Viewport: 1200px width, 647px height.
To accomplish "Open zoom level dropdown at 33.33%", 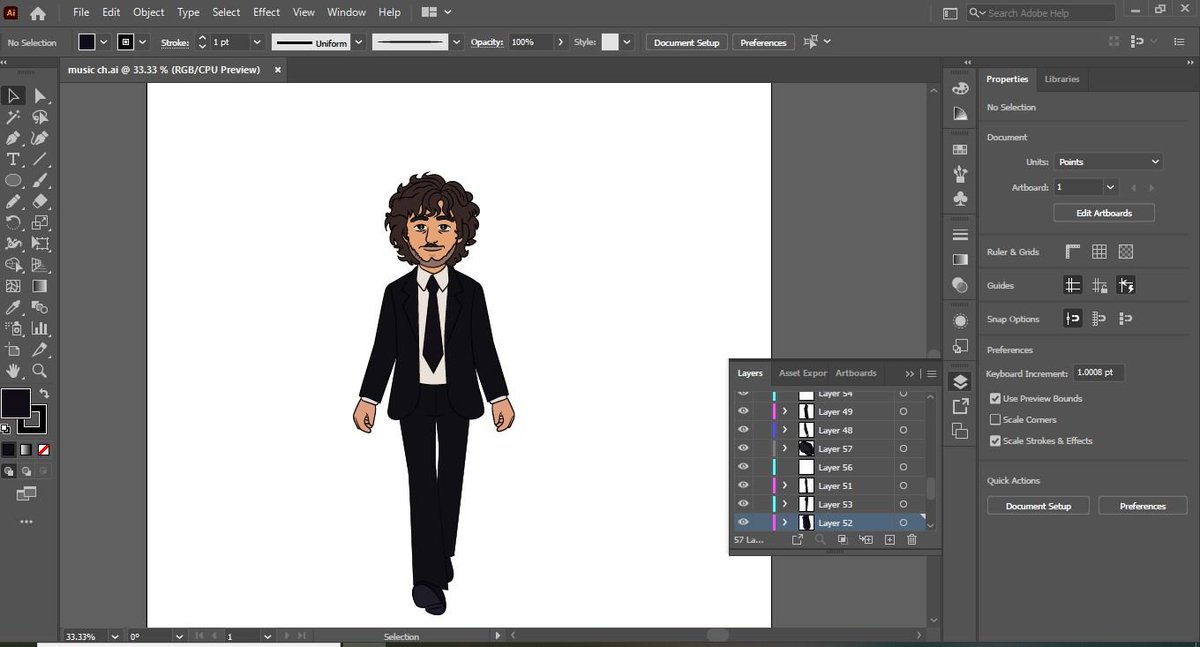I will click(114, 636).
